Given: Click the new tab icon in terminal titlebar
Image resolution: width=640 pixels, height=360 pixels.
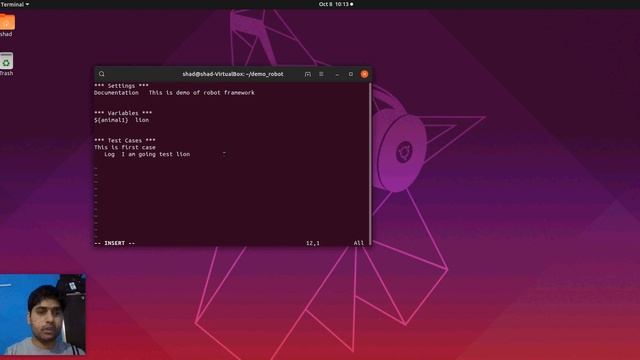Looking at the screenshot, I should (x=308, y=74).
